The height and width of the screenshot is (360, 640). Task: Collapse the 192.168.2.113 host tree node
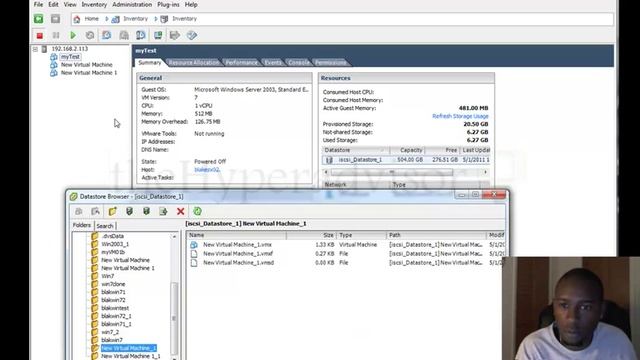[36, 49]
